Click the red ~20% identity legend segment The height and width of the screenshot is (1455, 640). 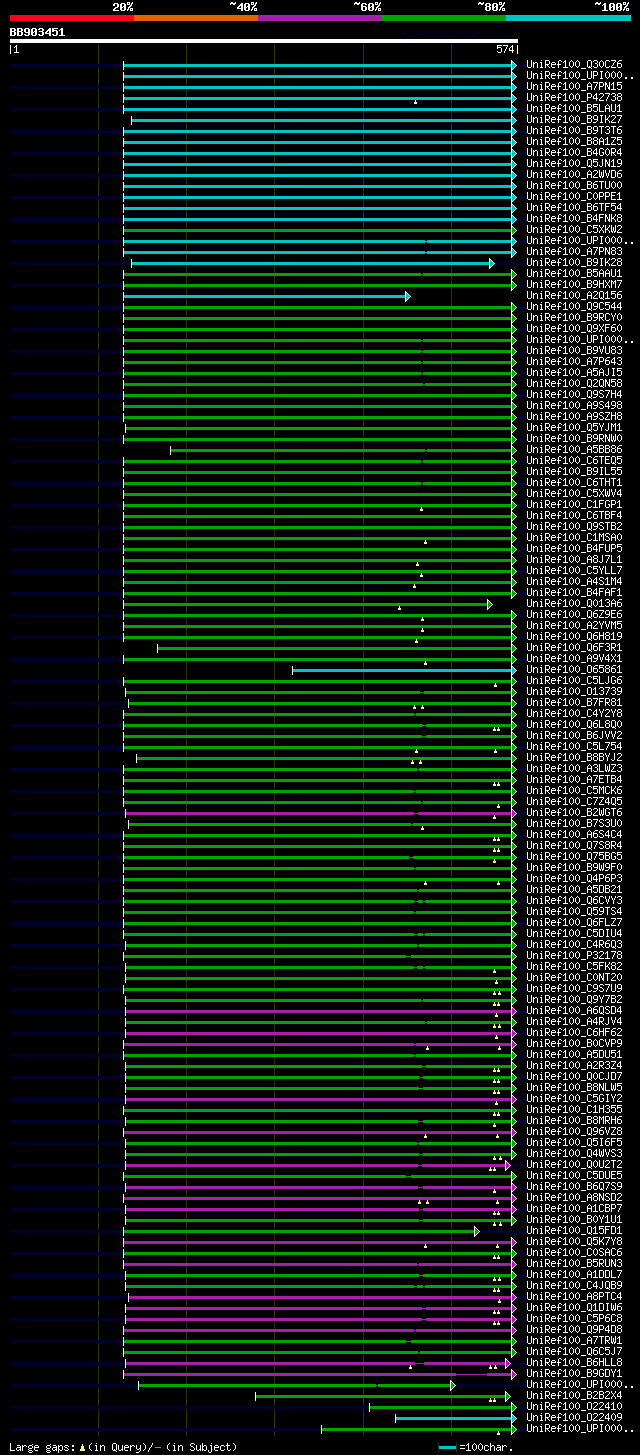[72, 18]
